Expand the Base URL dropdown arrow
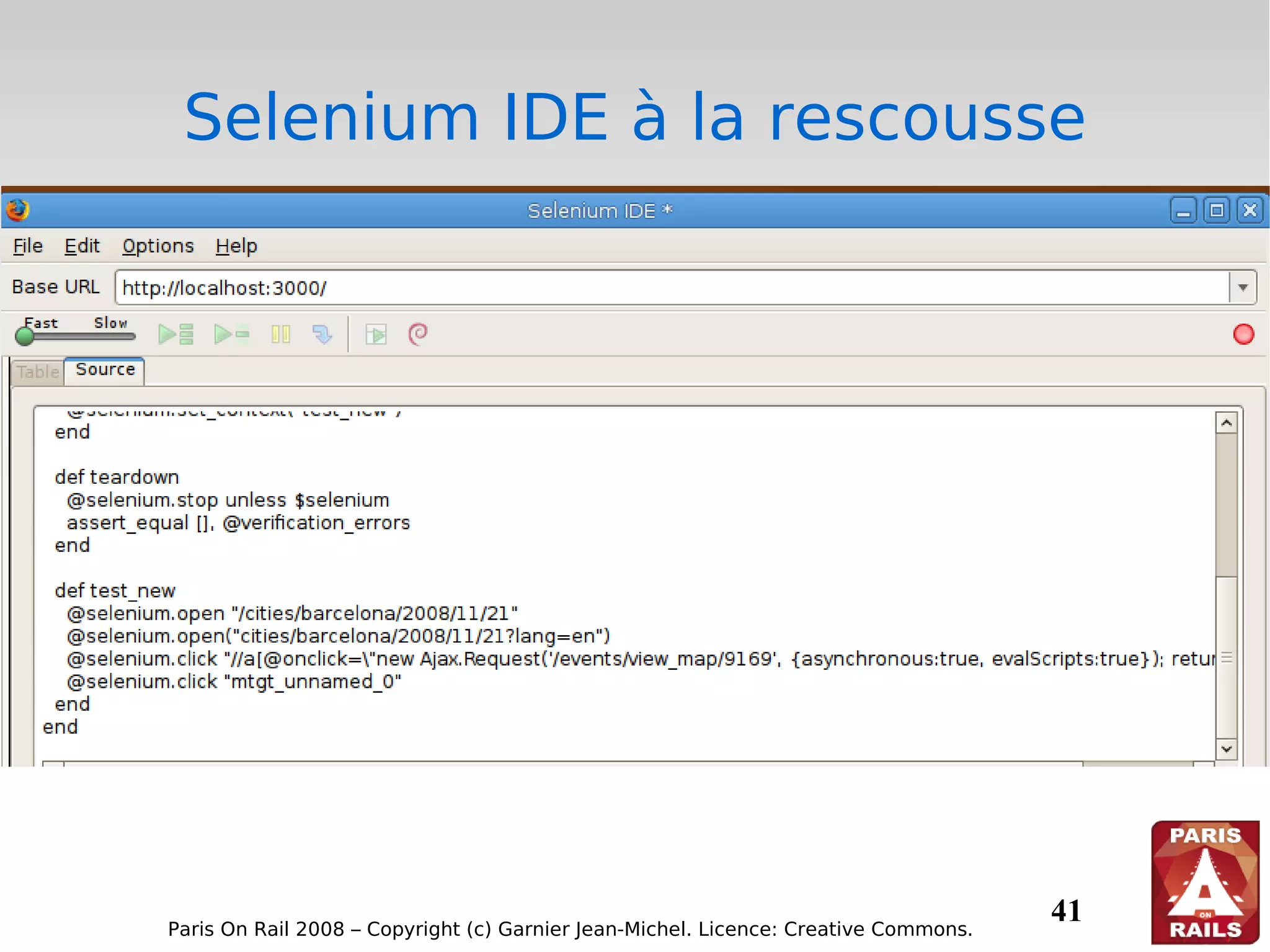 pos(1243,288)
